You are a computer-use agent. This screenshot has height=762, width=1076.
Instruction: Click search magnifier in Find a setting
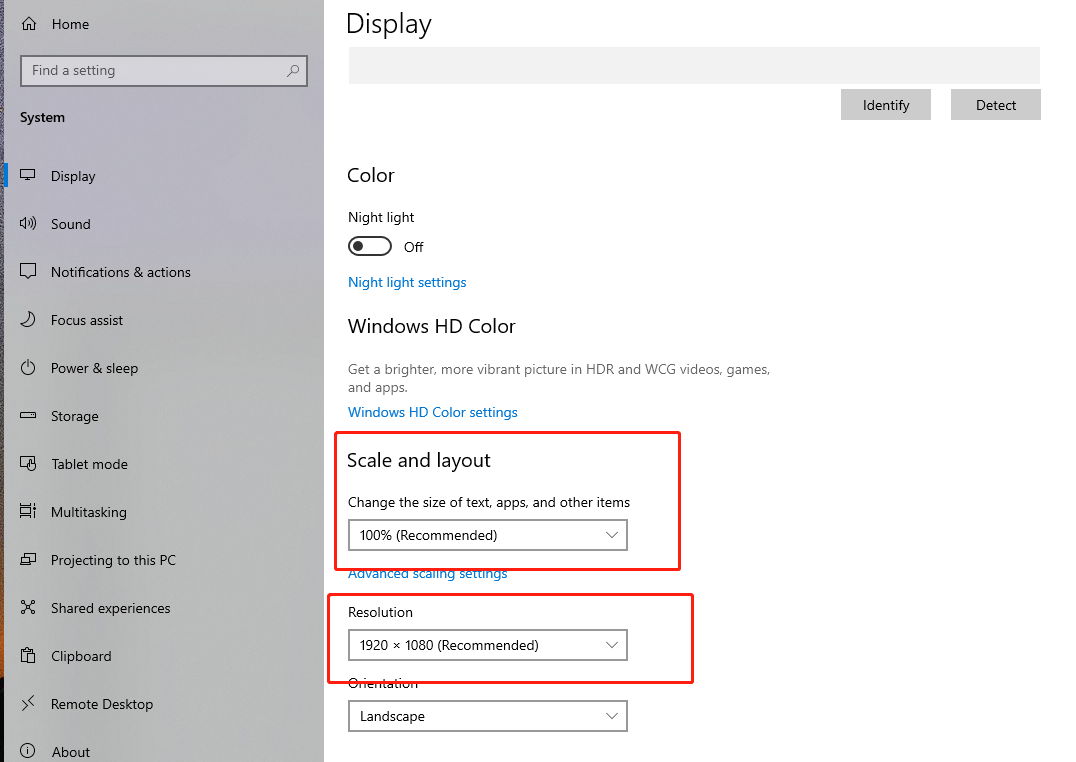[x=293, y=71]
